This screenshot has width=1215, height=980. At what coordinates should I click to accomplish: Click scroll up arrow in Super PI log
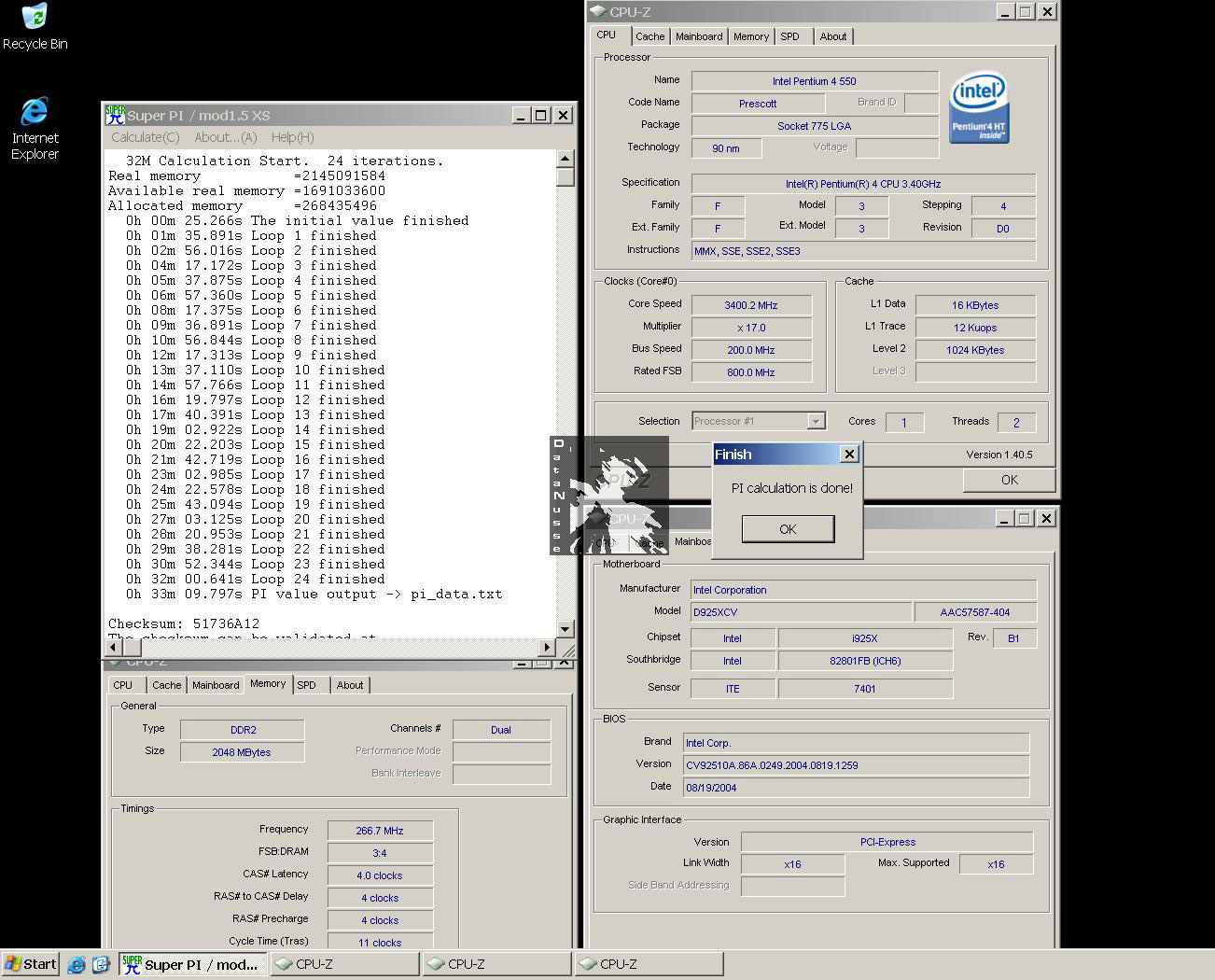pyautogui.click(x=566, y=159)
